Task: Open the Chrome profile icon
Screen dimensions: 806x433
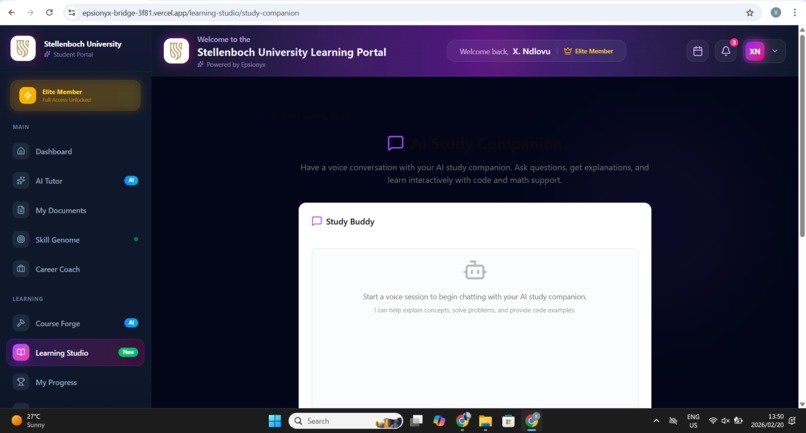Action: tap(776, 13)
